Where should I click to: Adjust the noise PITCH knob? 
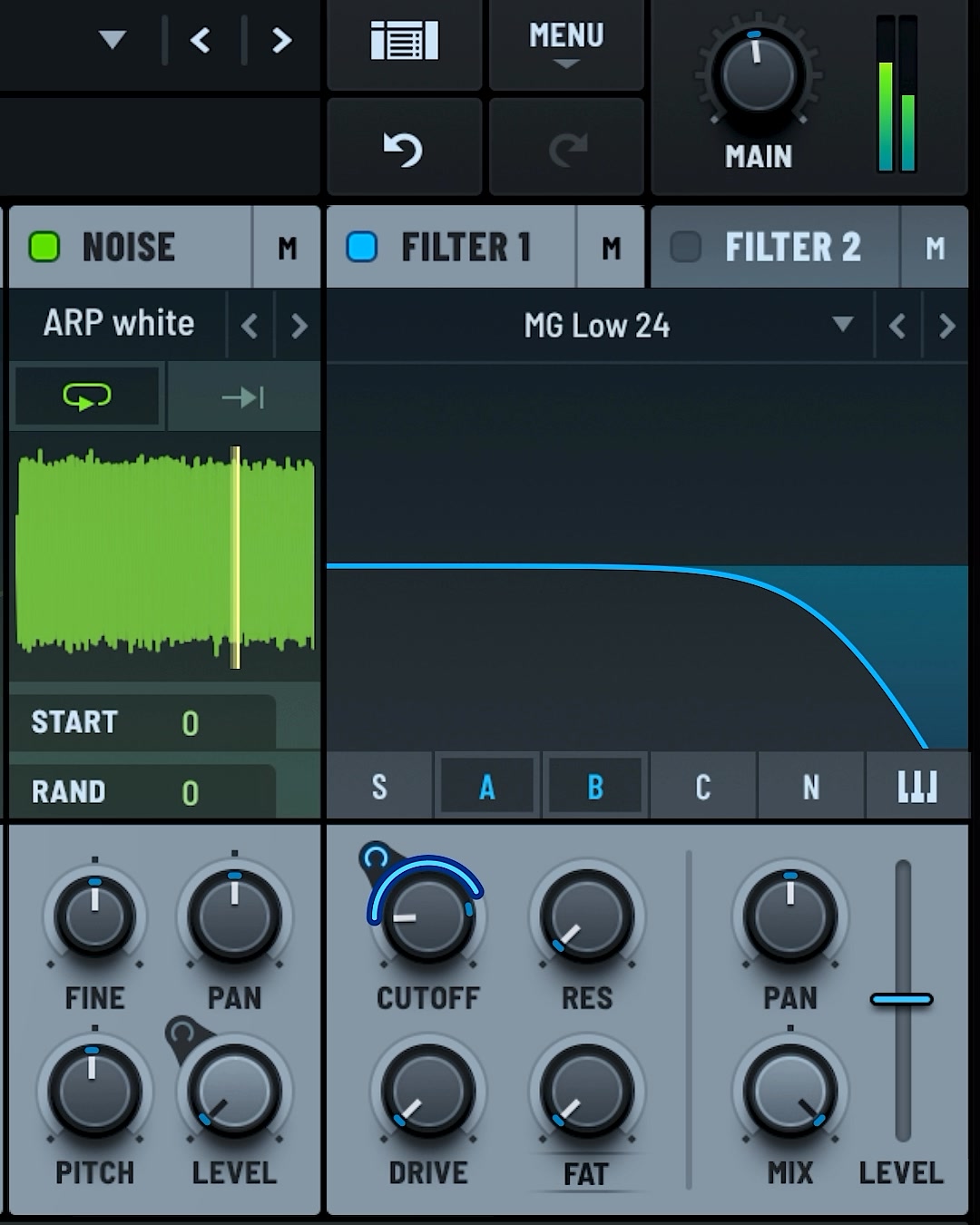[x=94, y=1092]
